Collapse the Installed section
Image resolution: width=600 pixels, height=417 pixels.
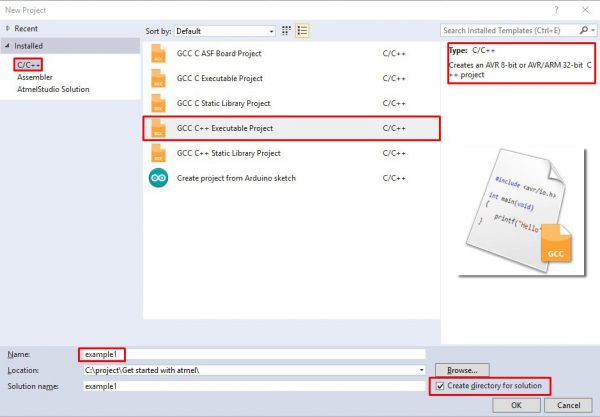pos(7,46)
